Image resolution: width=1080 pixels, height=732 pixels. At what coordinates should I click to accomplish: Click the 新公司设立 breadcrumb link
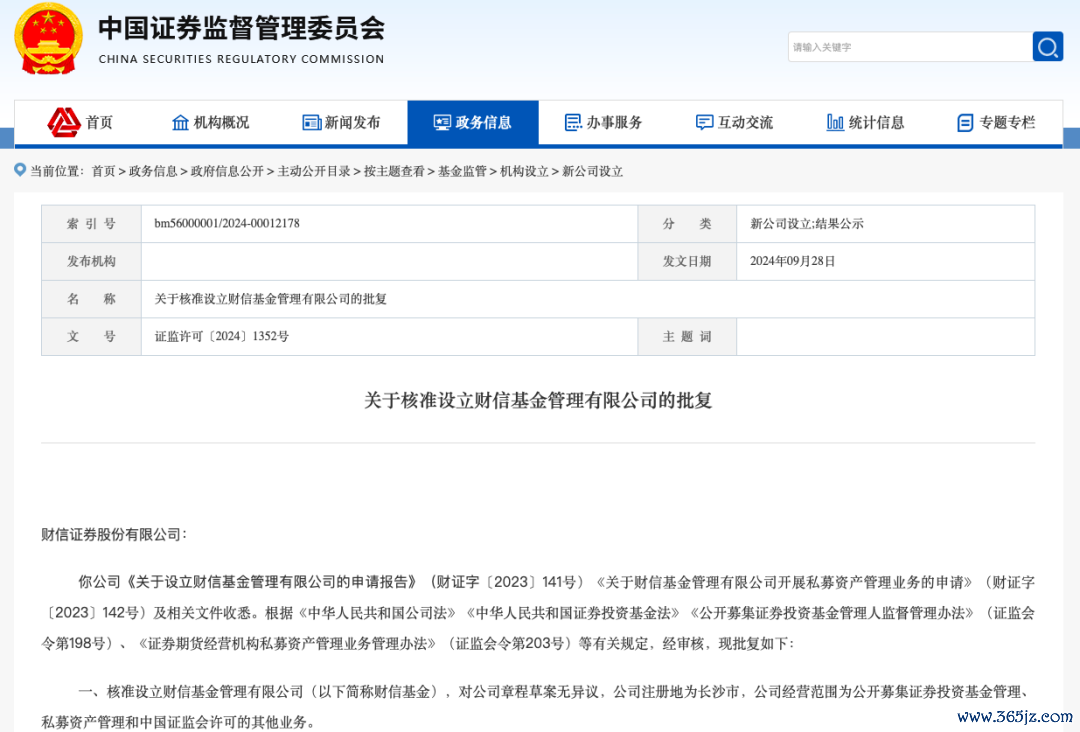click(592, 171)
